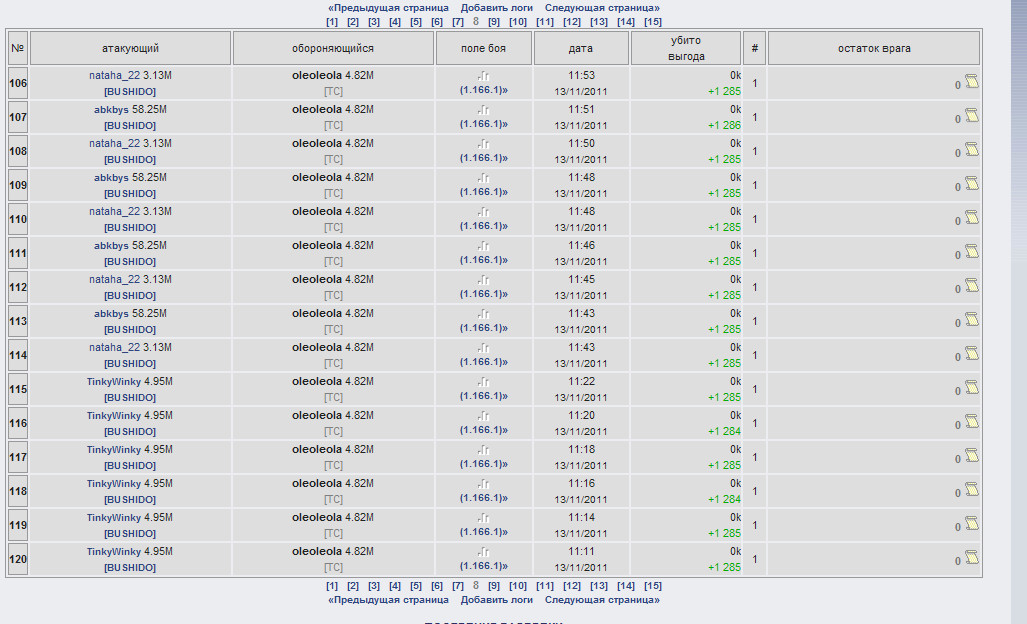Click the scroll icon in row 112
The width and height of the screenshot is (1027, 624).
pyautogui.click(x=971, y=286)
